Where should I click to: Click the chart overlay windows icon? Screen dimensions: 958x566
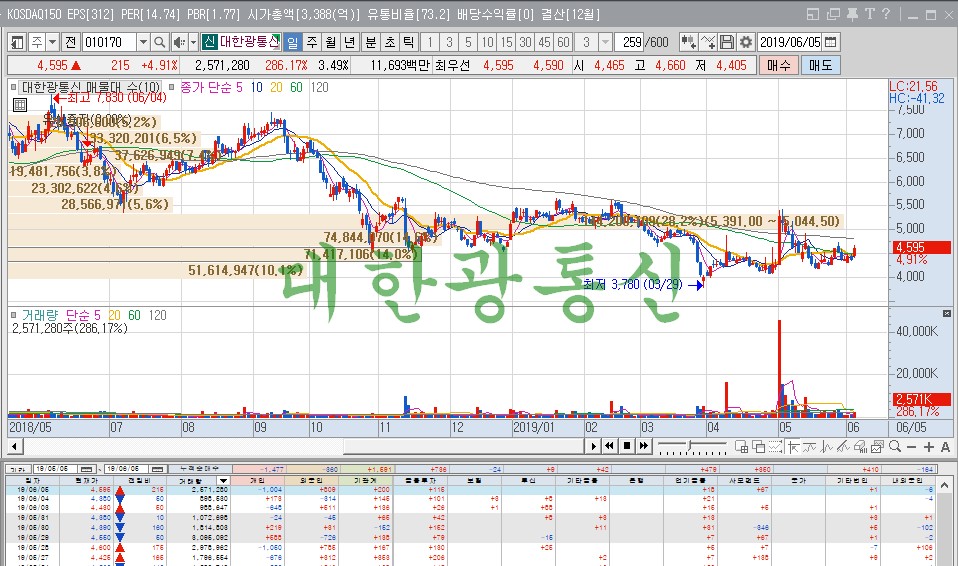[x=759, y=447]
